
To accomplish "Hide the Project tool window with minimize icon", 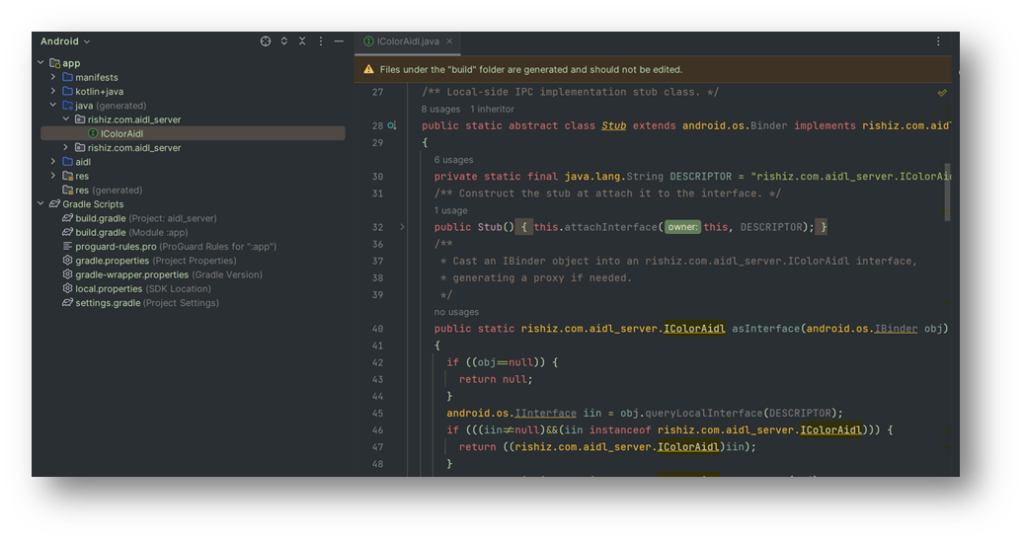I will [339, 41].
